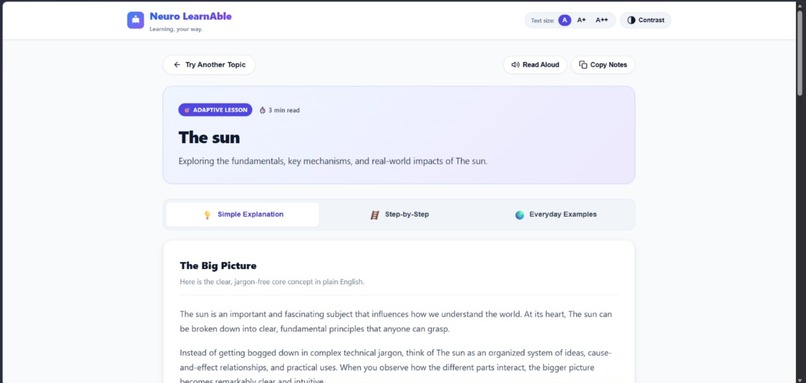Click the copy icon in Copy Notes
This screenshot has height=383, width=806.
pos(583,65)
